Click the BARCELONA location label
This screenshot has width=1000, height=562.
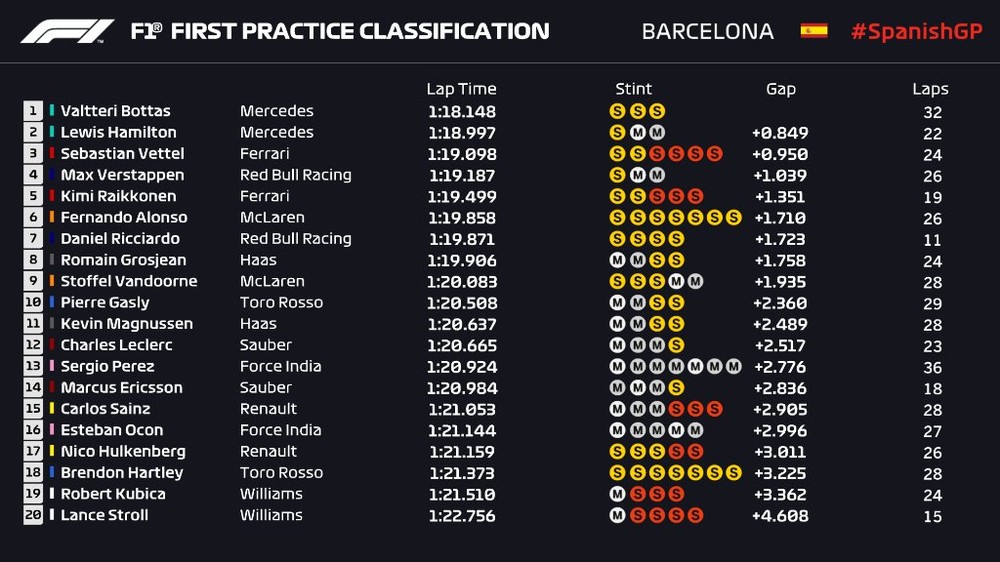pyautogui.click(x=707, y=32)
